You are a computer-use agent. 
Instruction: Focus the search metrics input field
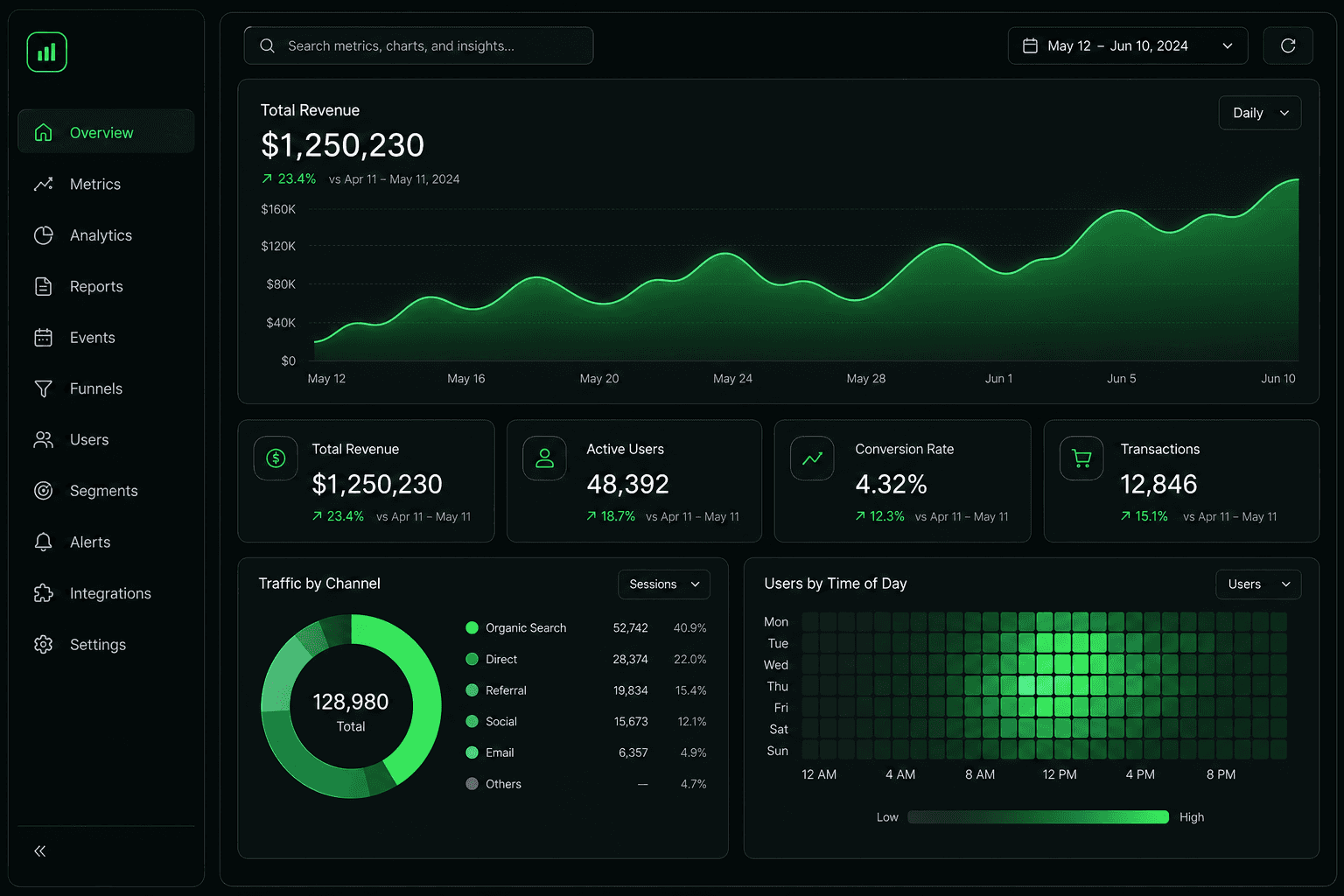coord(418,45)
